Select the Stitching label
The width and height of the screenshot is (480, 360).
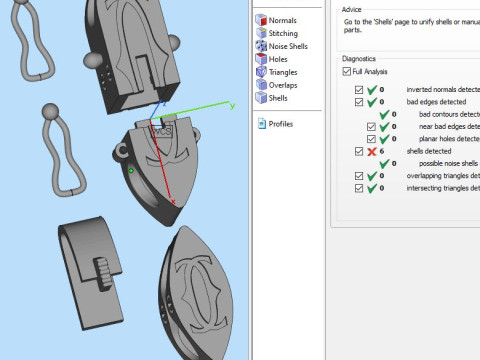pyautogui.click(x=283, y=33)
